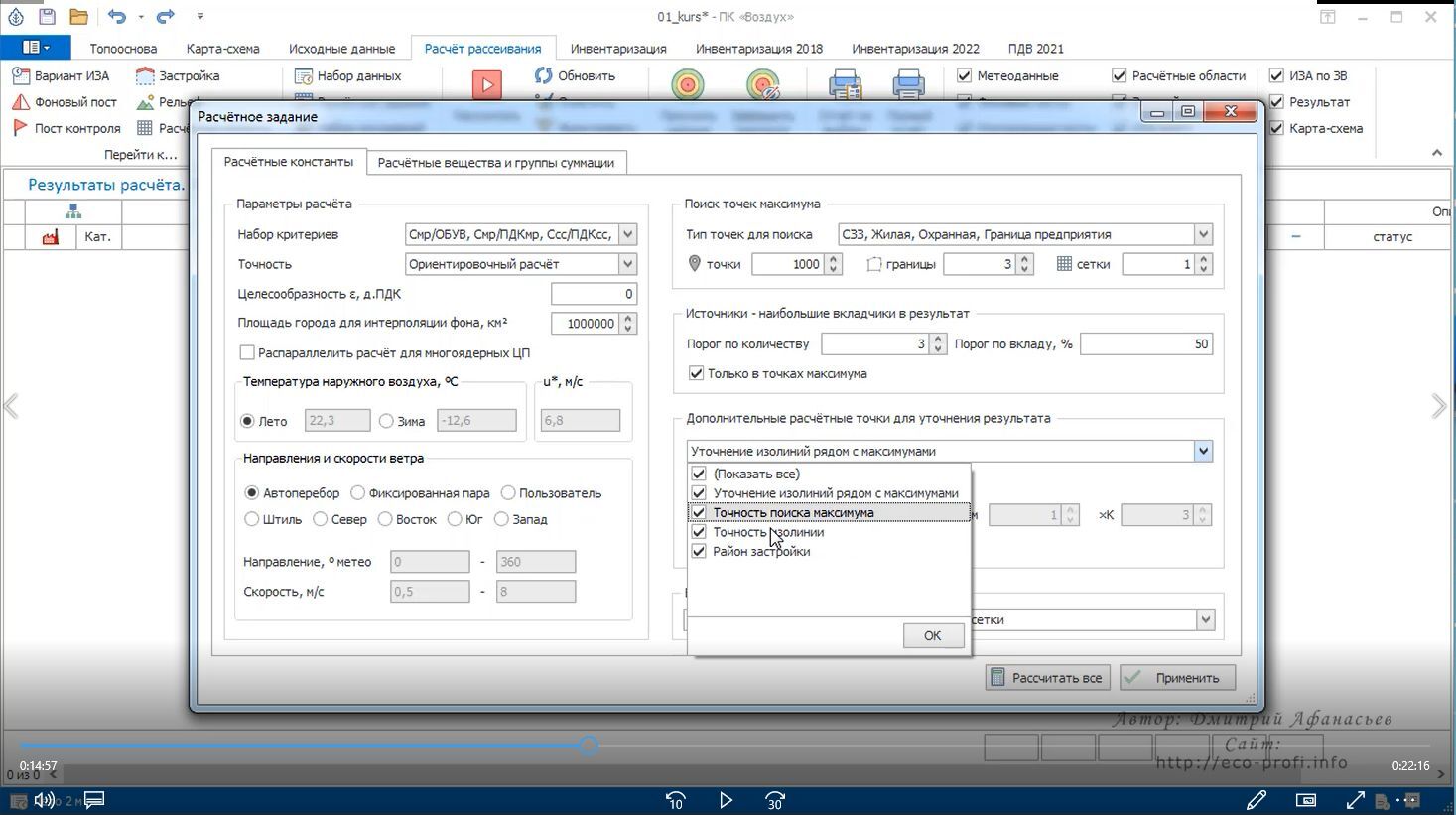
Task: Open the Исходные данные ribbon tab
Action: pyautogui.click(x=341, y=48)
